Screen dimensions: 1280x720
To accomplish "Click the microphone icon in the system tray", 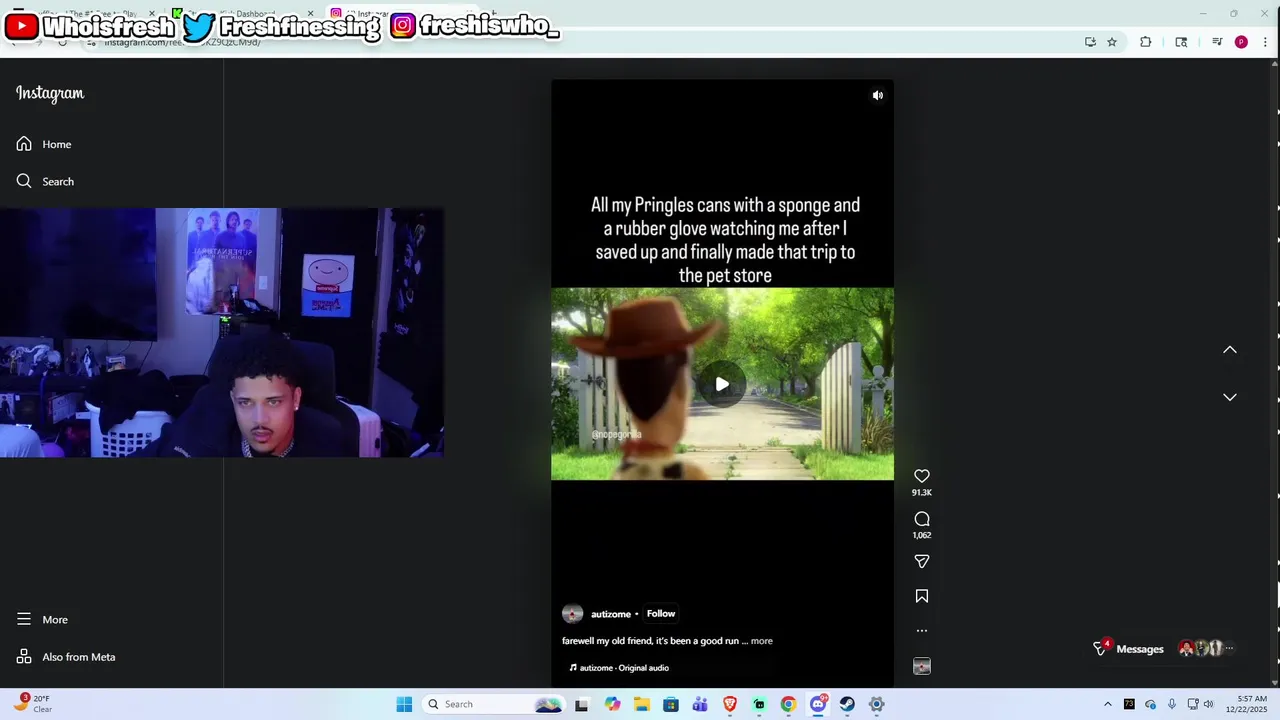I will click(1172, 704).
